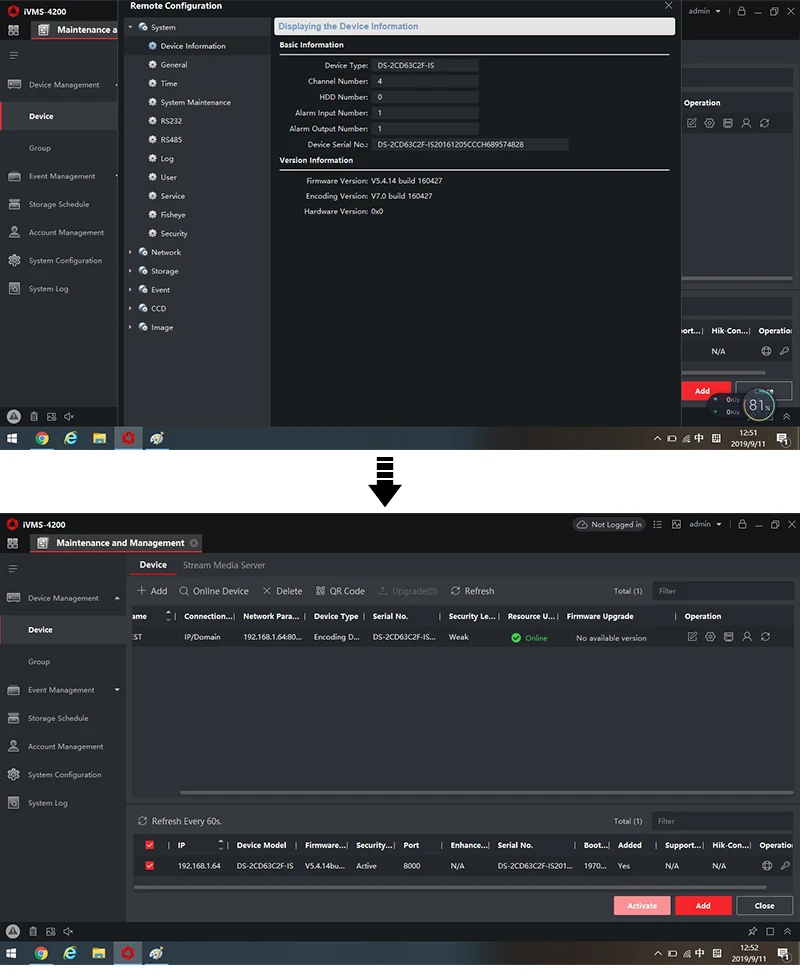Click the Delete toolbar button

282,591
